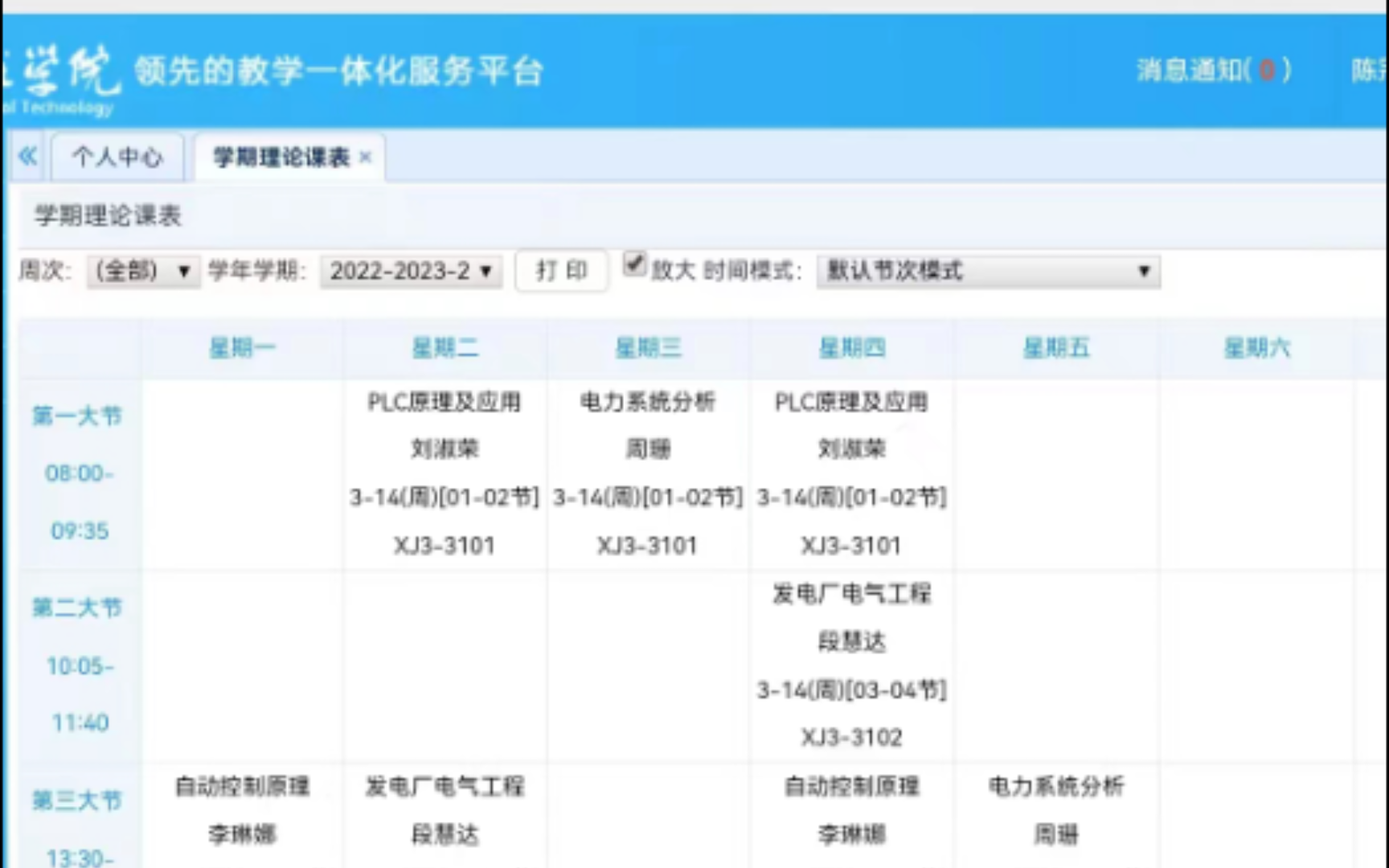
Task: Select Thursday third-period 自动控制原理 course
Action: pos(851,786)
